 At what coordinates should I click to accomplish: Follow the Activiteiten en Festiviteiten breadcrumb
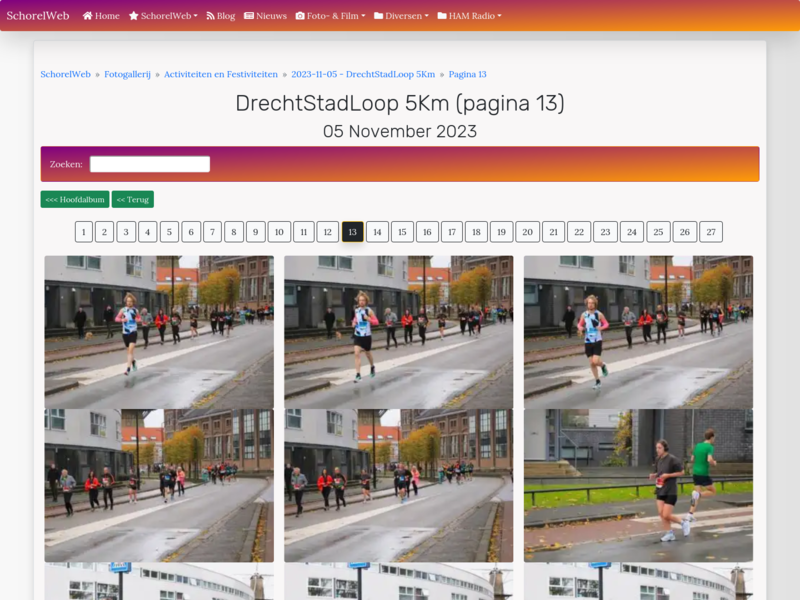(x=221, y=74)
